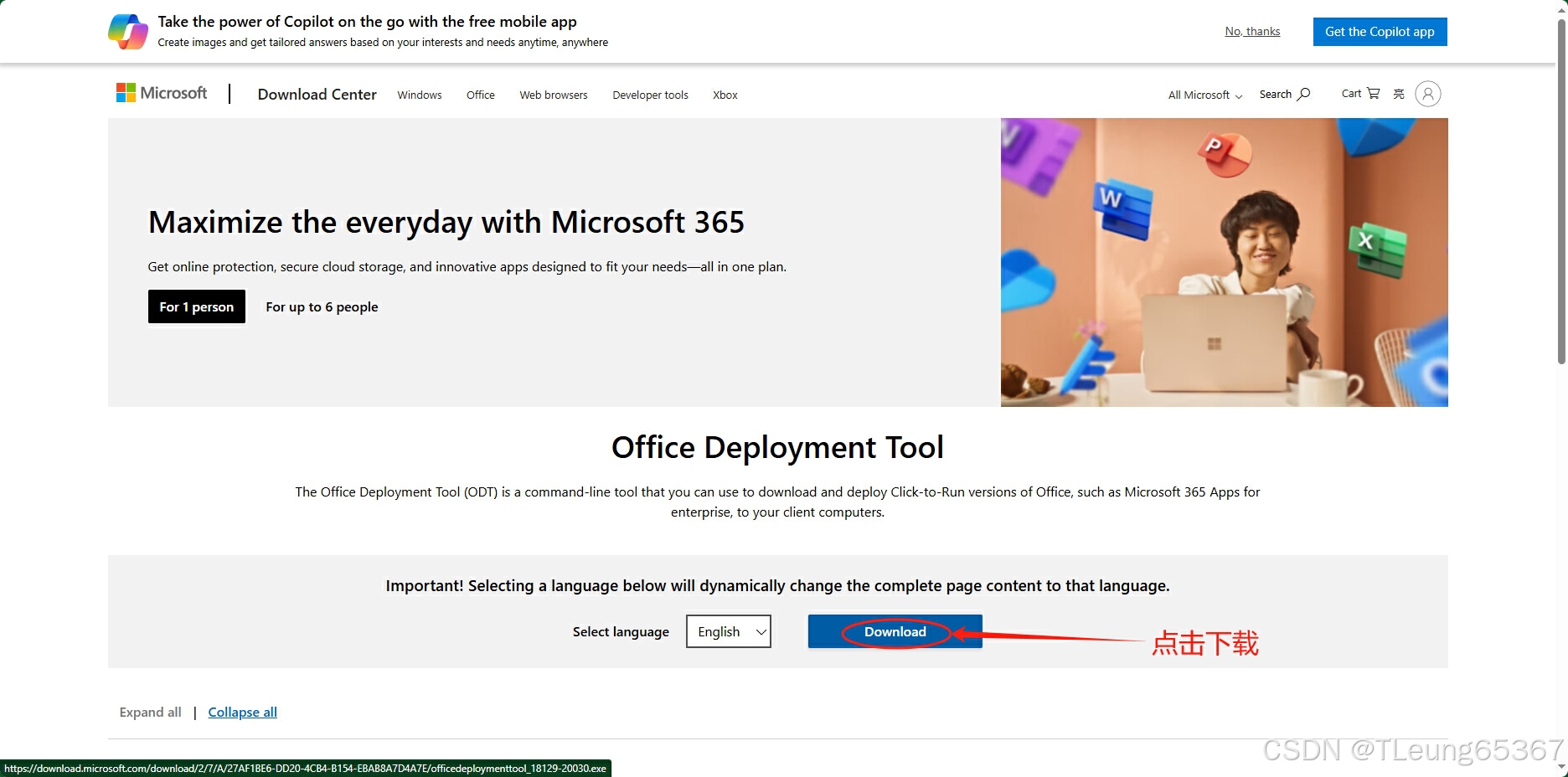This screenshot has width=1568, height=777.
Task: Open the Microsoft logo home link
Action: point(162,93)
